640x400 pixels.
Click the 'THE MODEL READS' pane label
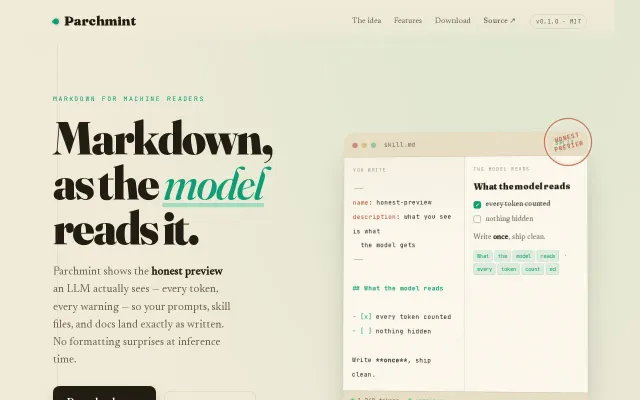[501, 169]
